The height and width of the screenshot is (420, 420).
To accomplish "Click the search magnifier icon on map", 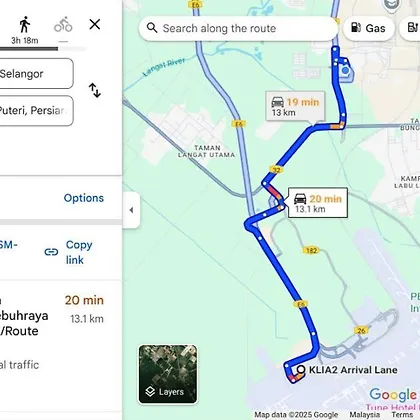I will (152, 28).
